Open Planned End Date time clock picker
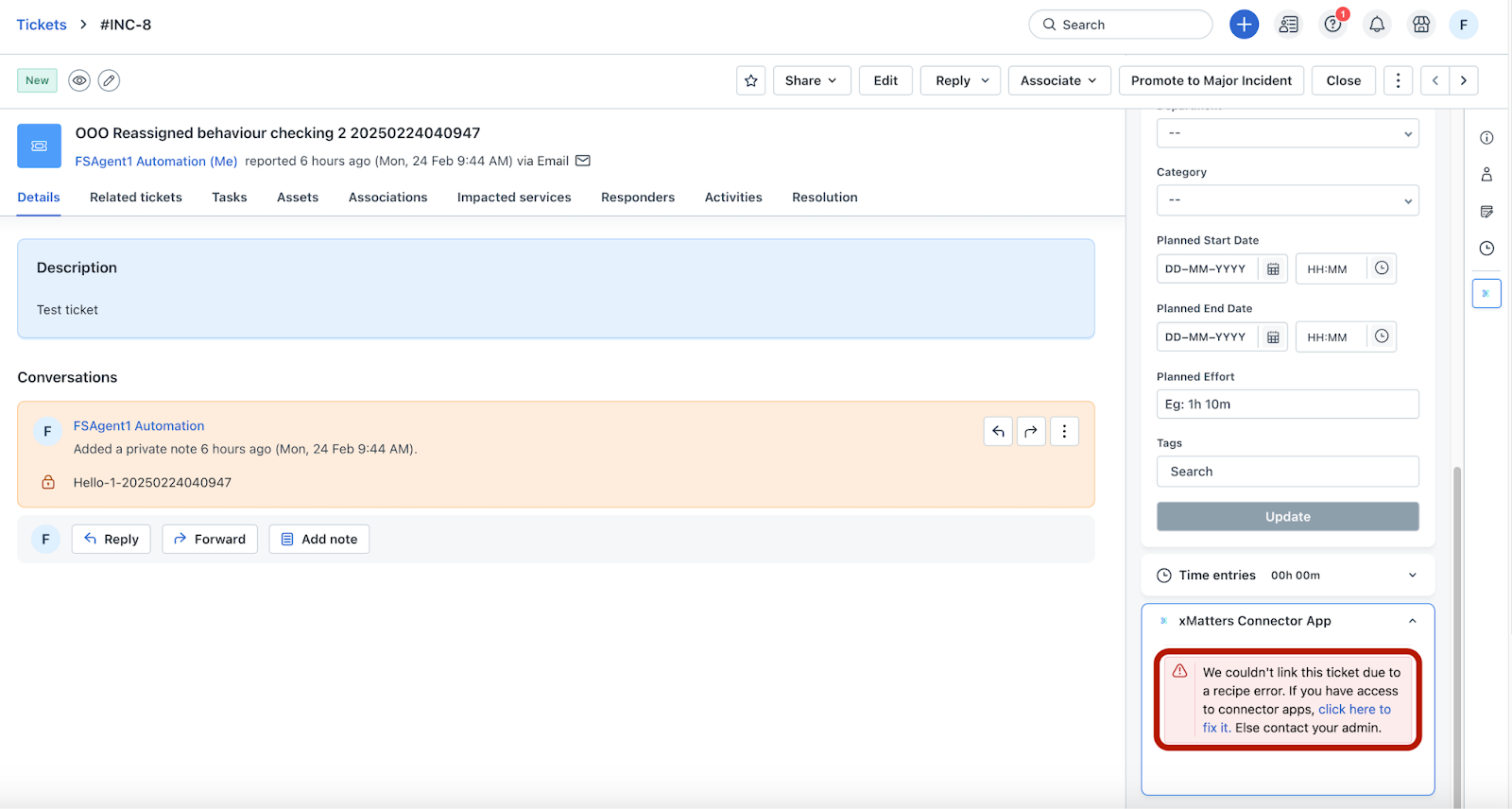The height and width of the screenshot is (809, 1512). 1382,336
